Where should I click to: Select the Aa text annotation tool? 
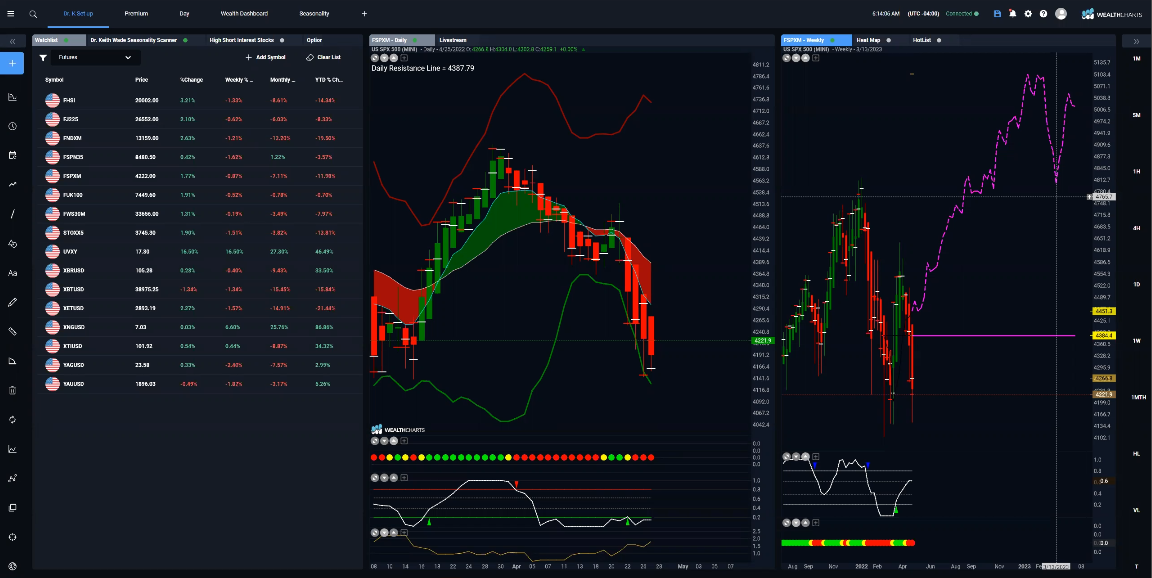point(12,272)
